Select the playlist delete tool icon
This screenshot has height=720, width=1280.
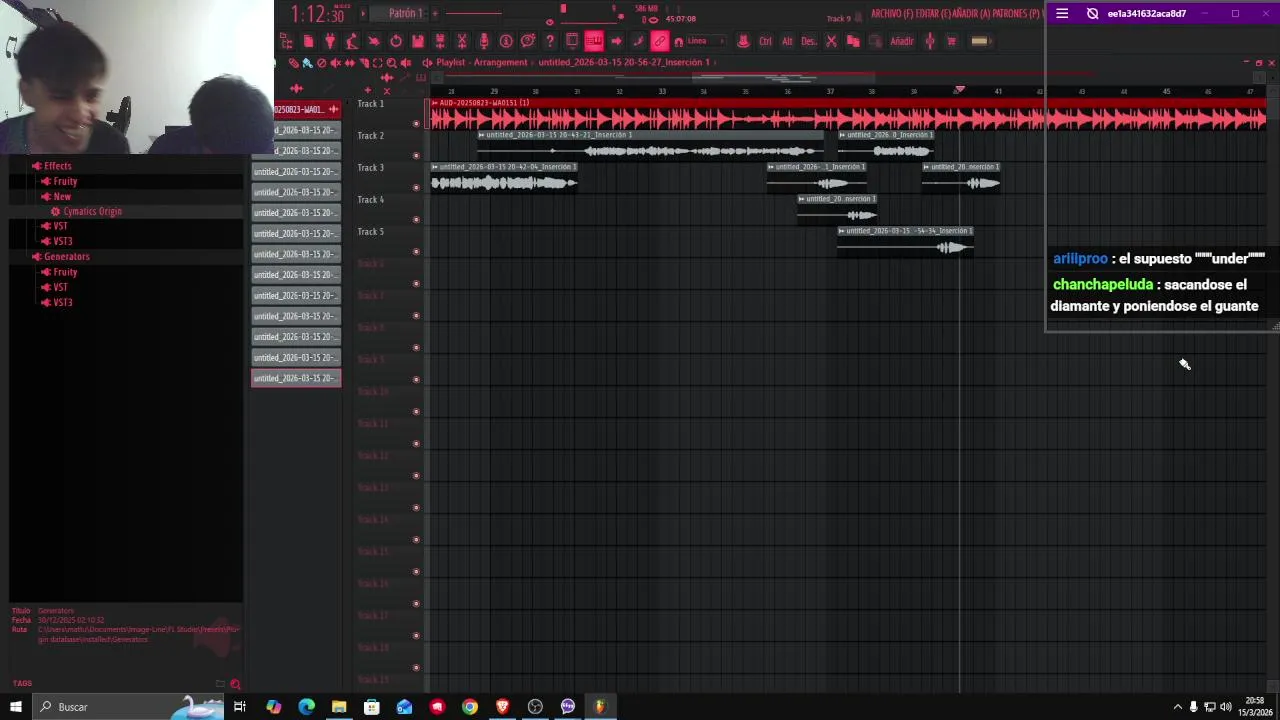point(321,63)
